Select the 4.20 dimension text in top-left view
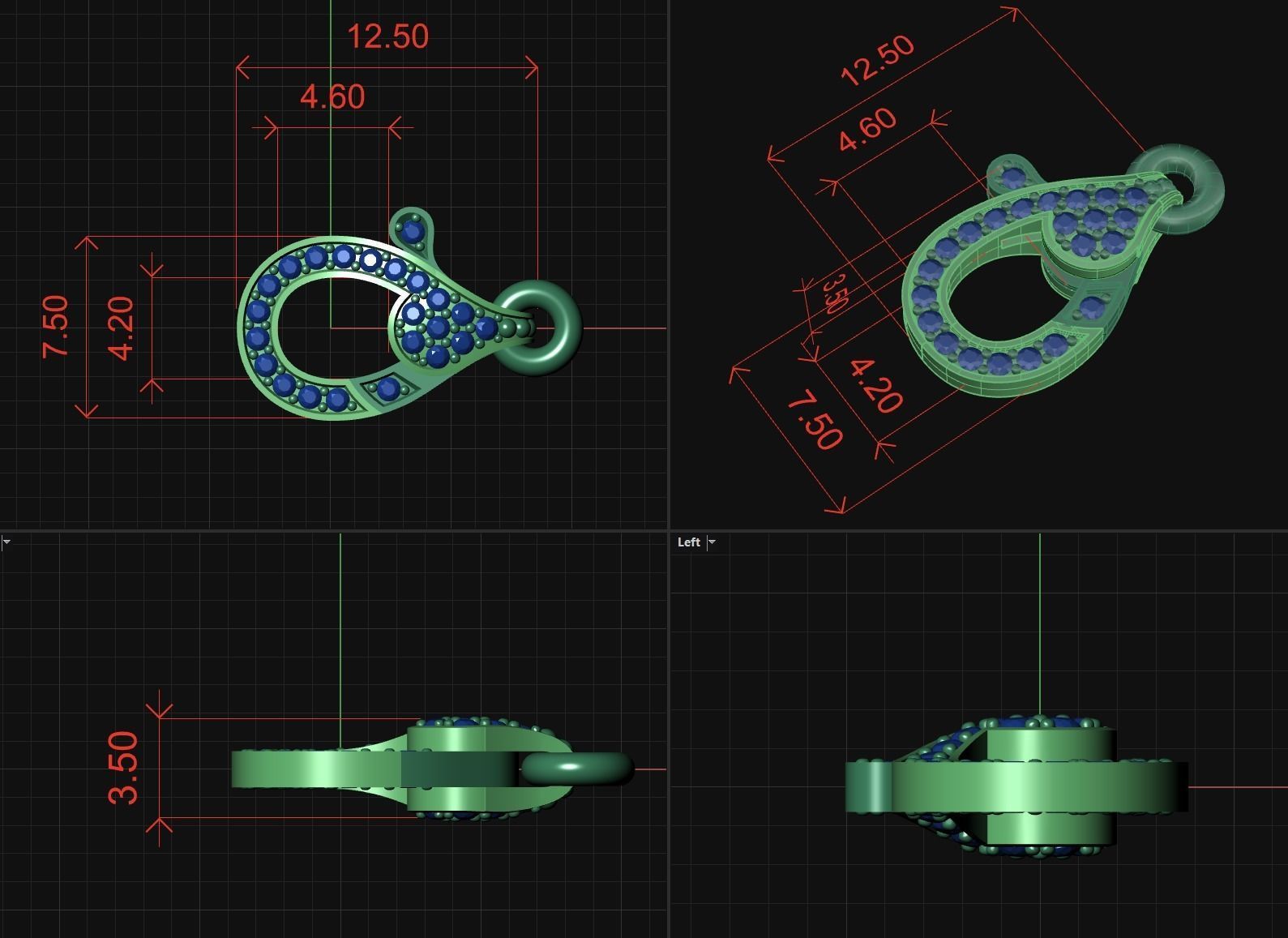 [121, 328]
